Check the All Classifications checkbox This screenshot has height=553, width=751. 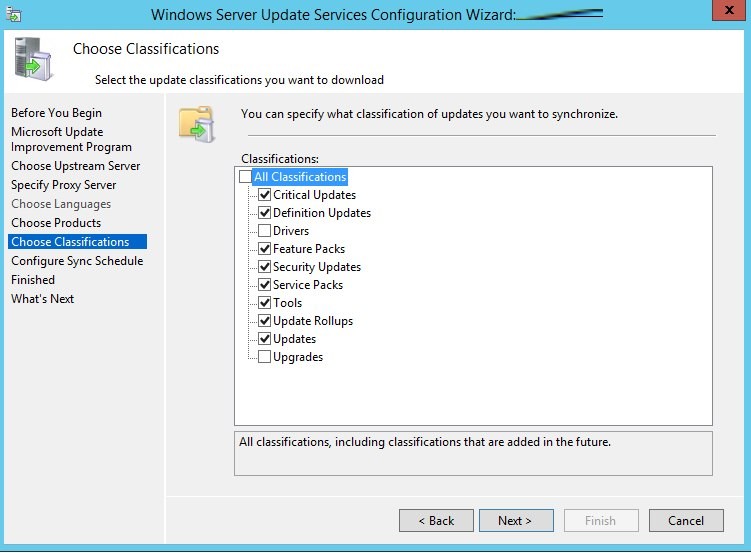click(246, 177)
